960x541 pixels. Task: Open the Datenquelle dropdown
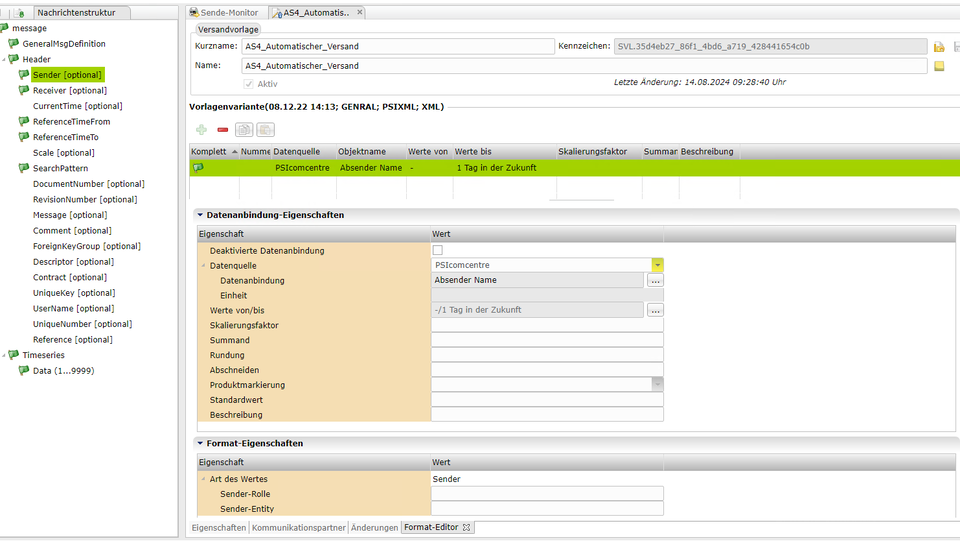click(657, 265)
